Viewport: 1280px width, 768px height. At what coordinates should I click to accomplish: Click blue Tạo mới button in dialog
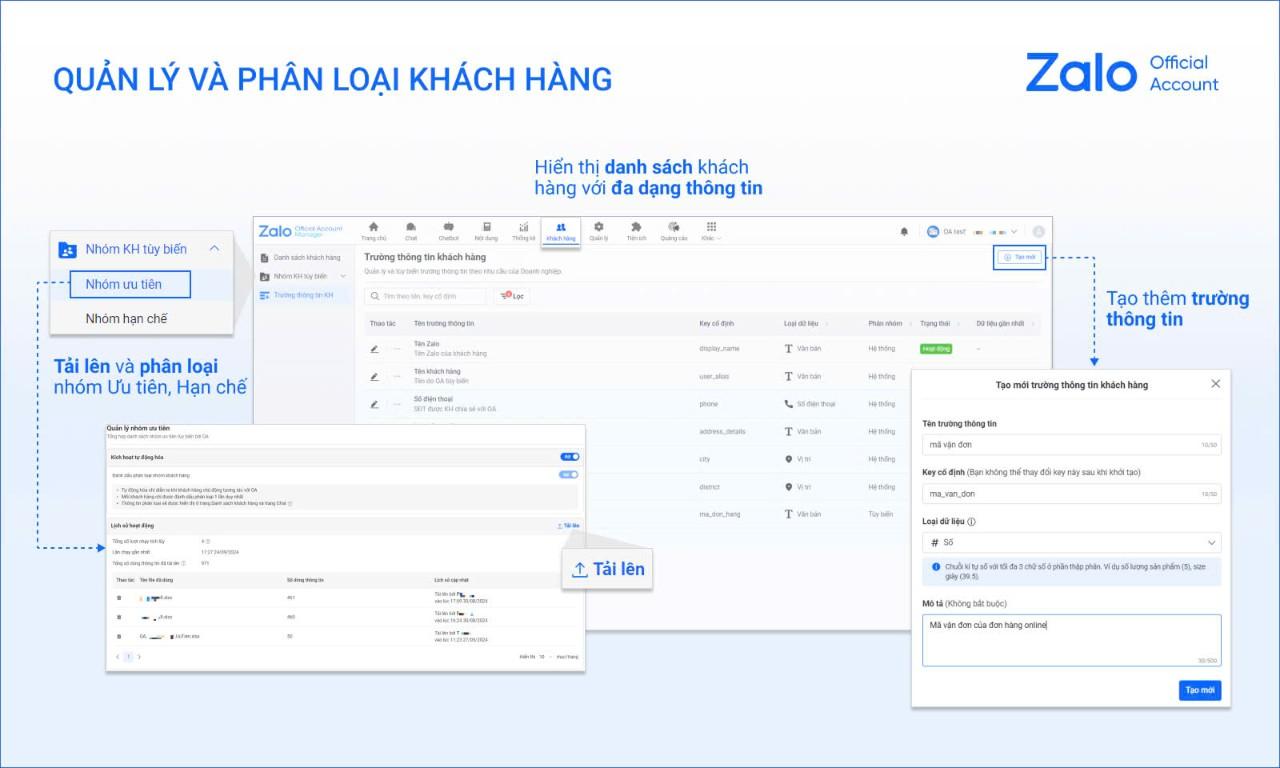pyautogui.click(x=1200, y=690)
